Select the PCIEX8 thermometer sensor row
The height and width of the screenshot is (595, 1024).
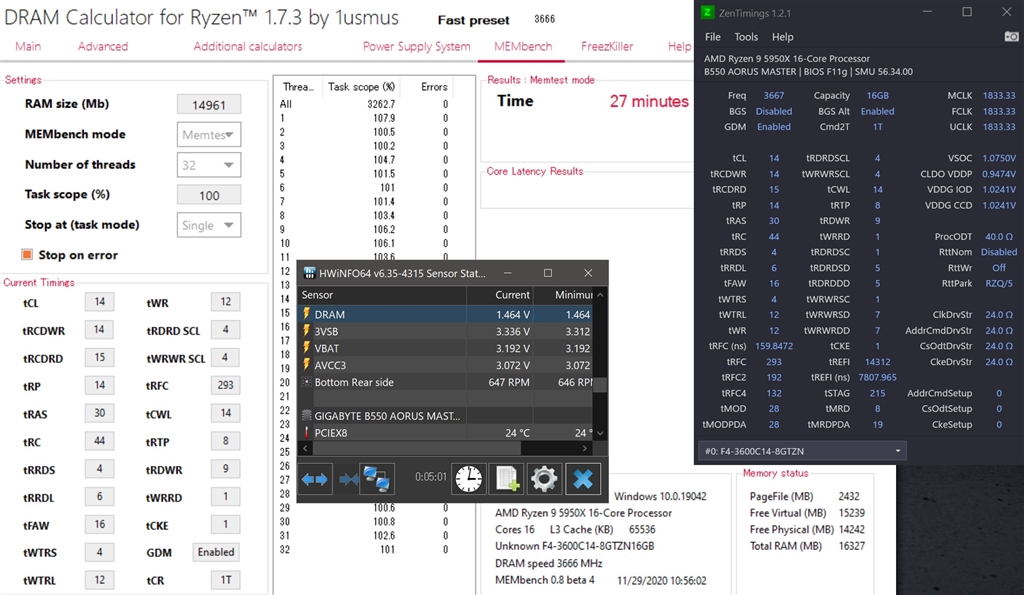(447, 433)
